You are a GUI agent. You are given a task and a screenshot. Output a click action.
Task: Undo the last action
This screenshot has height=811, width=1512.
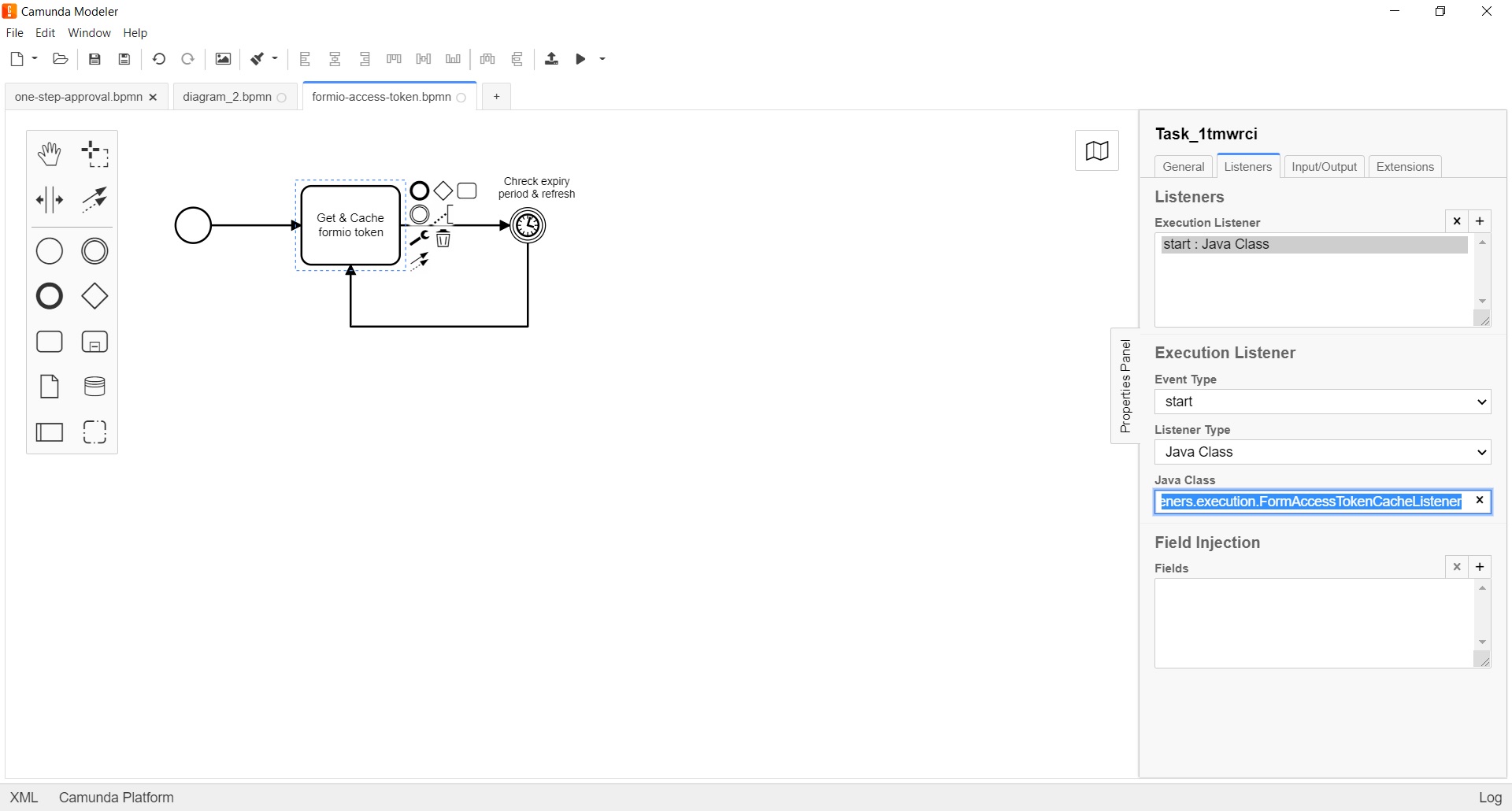(x=159, y=59)
